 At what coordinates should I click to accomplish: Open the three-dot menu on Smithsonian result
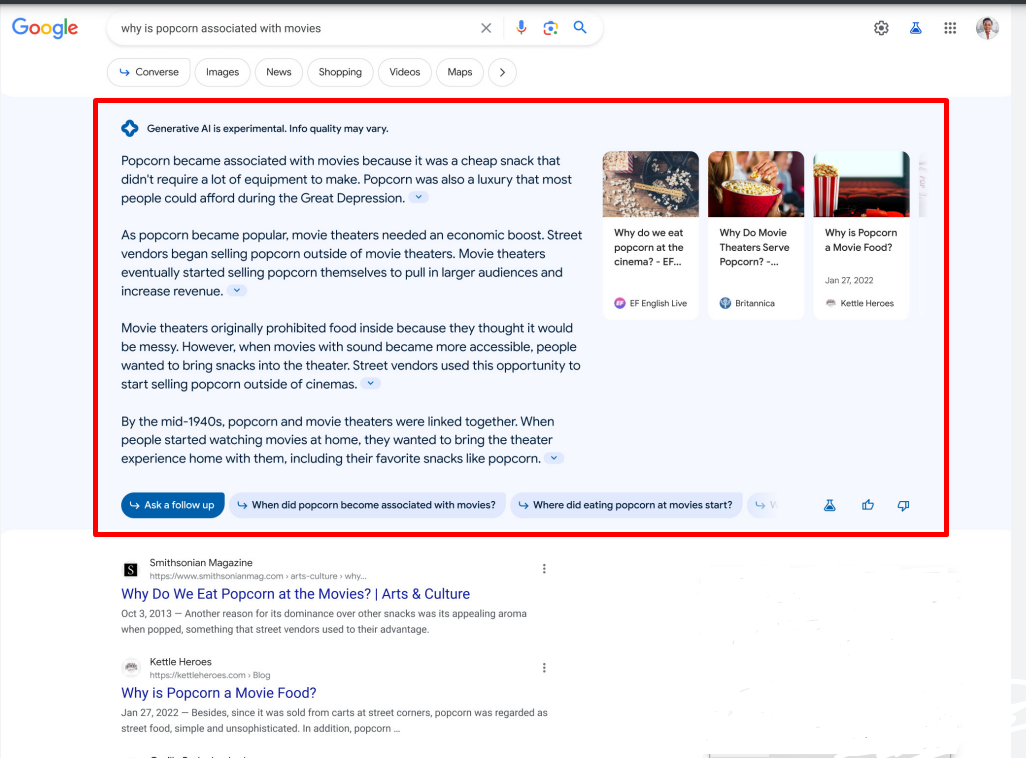point(544,568)
